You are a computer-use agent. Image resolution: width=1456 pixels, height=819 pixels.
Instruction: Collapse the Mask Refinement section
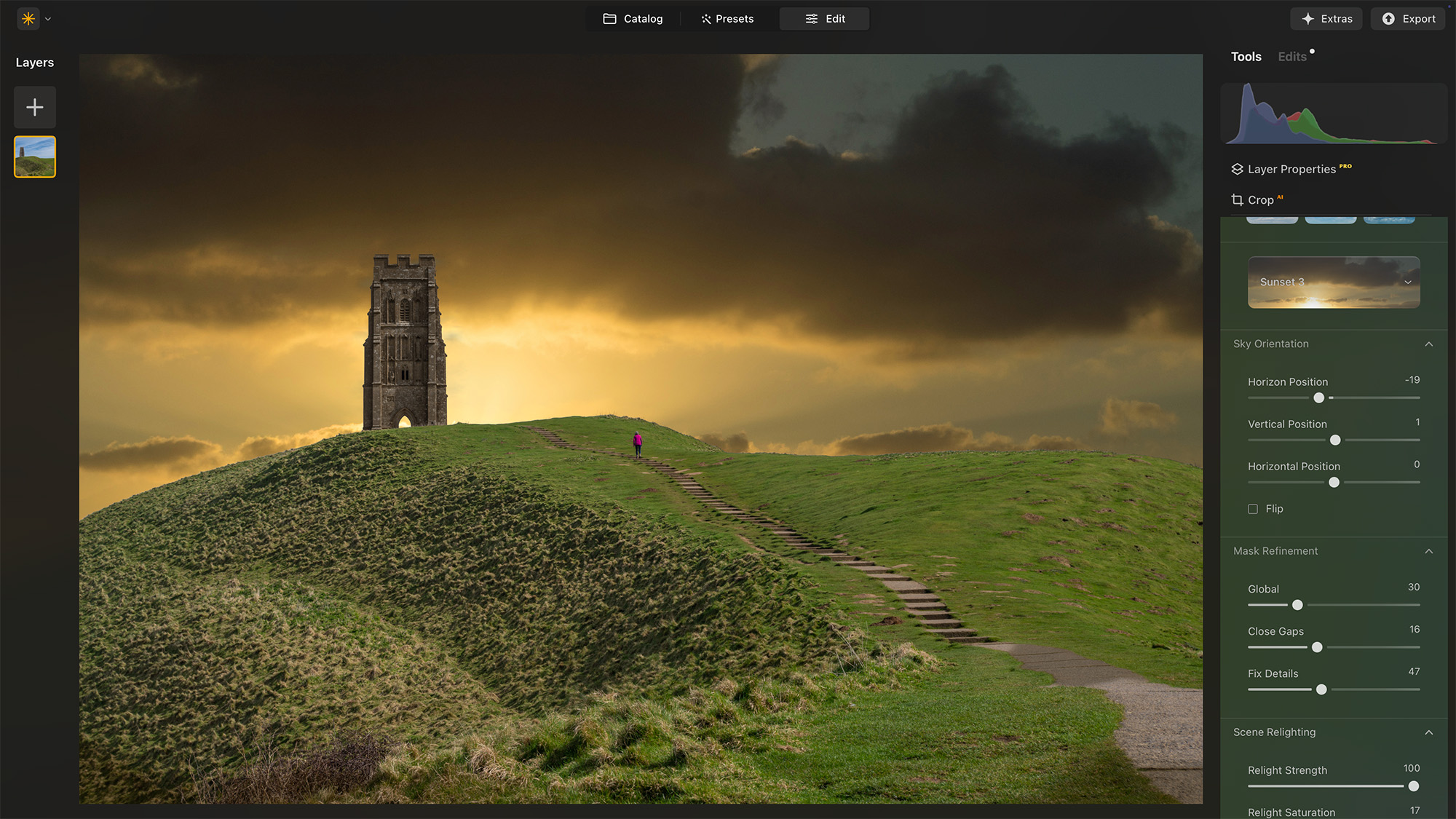click(1428, 552)
